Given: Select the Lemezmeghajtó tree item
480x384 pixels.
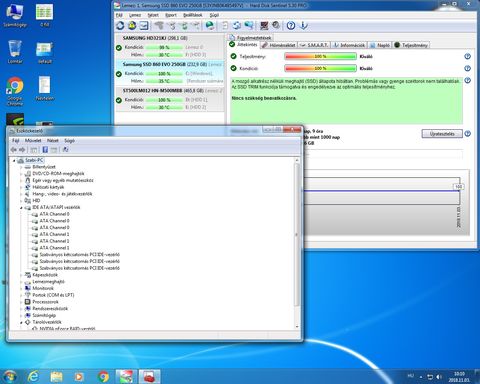Looking at the screenshot, I should click(45, 282).
